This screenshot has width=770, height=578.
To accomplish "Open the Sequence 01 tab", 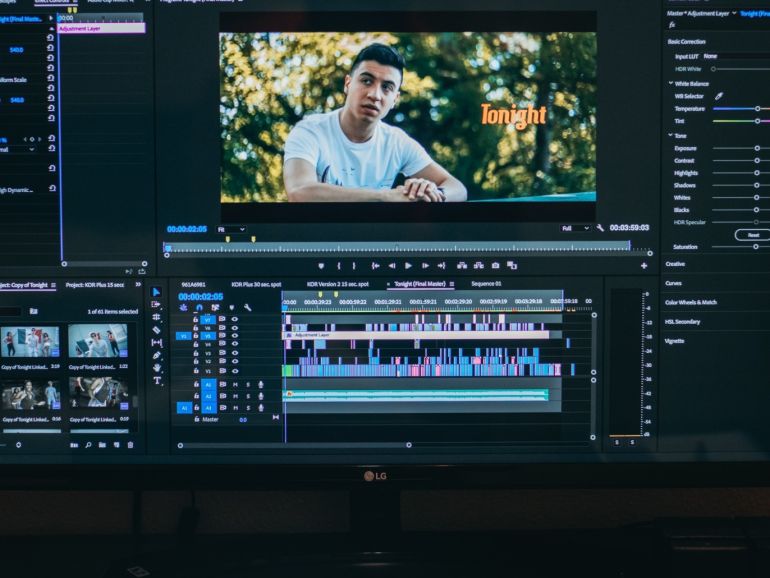I will tap(486, 284).
